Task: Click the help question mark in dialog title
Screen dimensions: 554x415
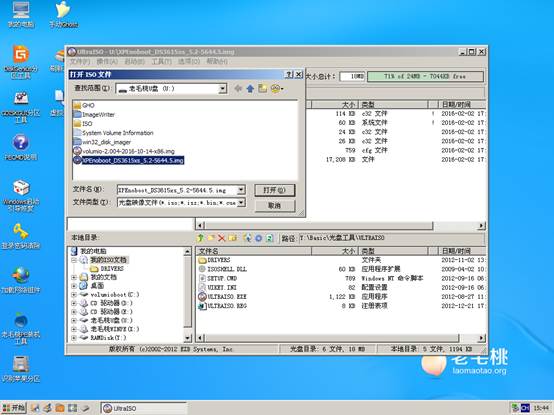Action: pos(289,74)
